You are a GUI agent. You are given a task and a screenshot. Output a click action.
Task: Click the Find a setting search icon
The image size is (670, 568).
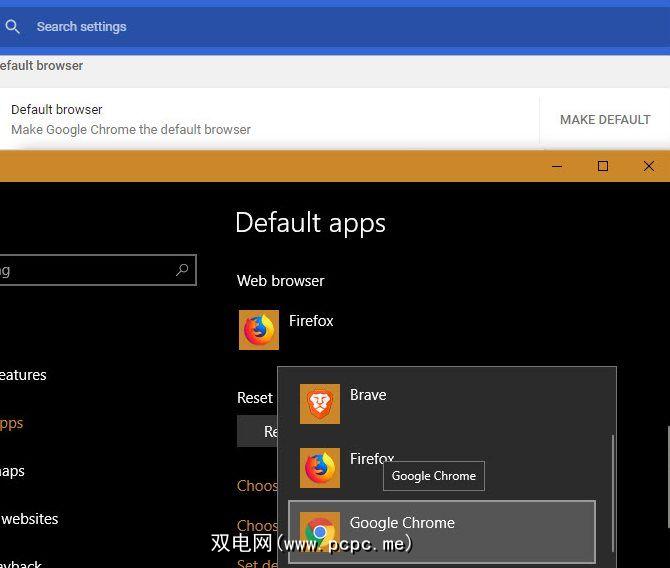click(182, 270)
